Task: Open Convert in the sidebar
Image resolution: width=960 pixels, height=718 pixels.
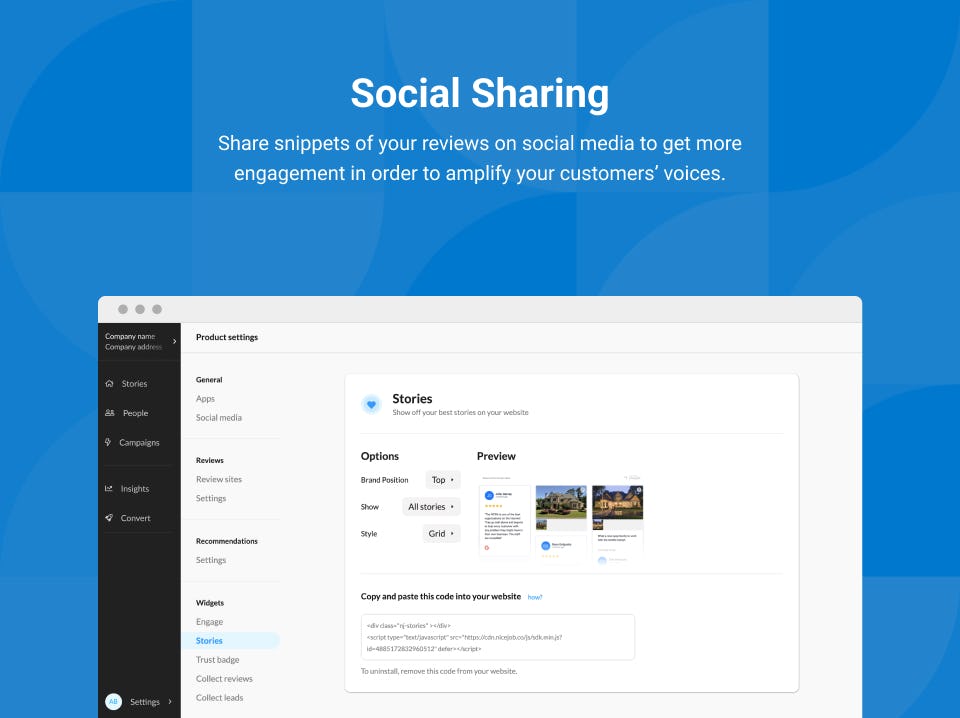Action: point(135,518)
